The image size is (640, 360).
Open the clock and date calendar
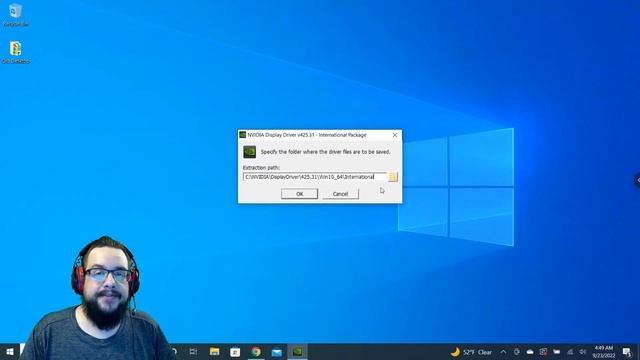[604, 352]
